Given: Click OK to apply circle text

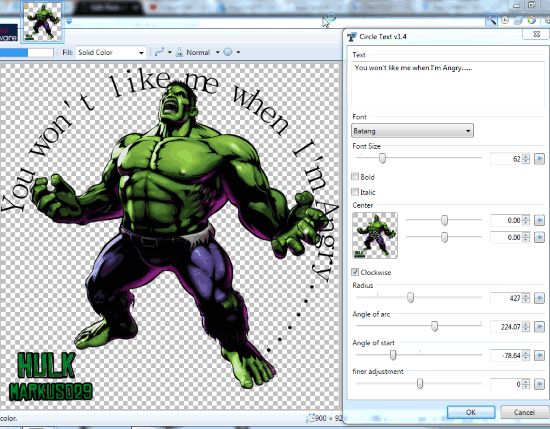Looking at the screenshot, I should 471,412.
